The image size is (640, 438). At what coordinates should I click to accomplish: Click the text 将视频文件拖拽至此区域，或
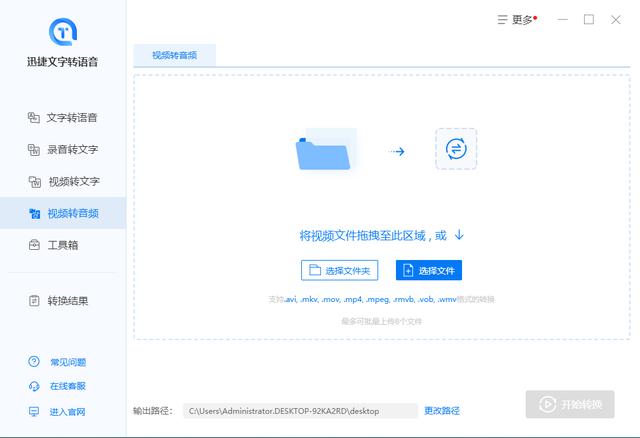pos(373,236)
